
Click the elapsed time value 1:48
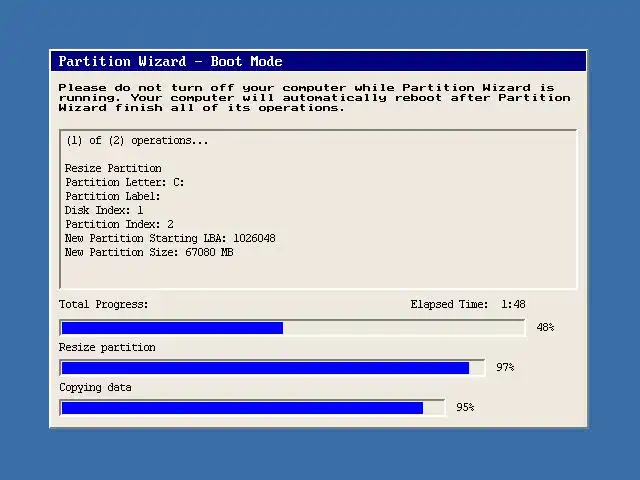coord(513,304)
